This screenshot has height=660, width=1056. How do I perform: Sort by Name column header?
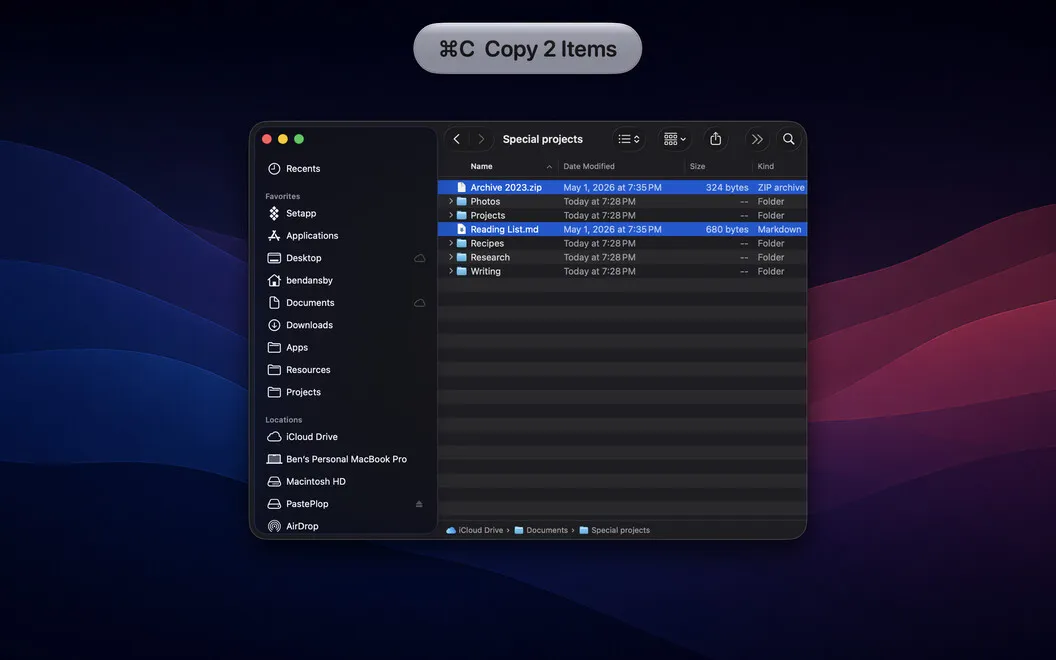click(481, 166)
